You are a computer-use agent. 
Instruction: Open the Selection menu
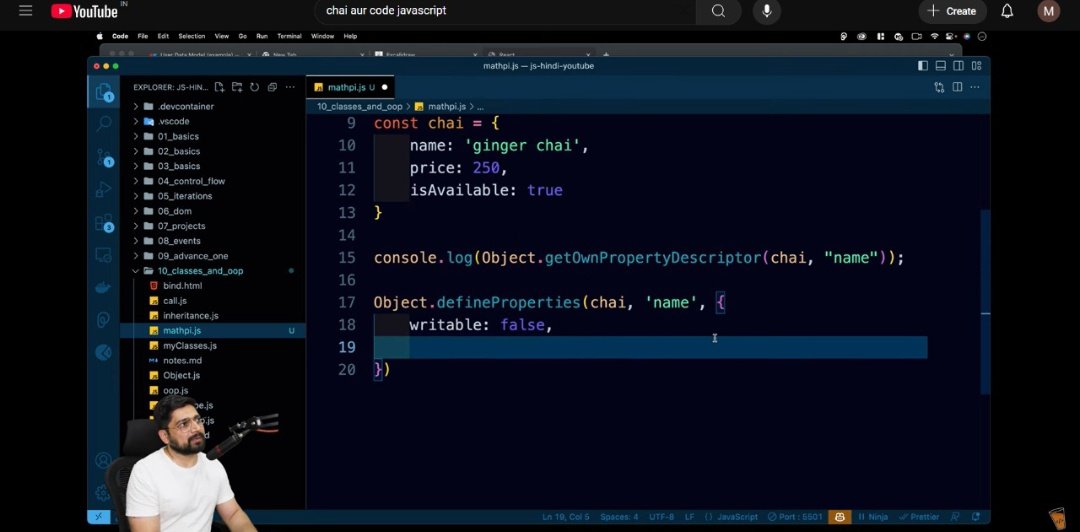point(191,36)
